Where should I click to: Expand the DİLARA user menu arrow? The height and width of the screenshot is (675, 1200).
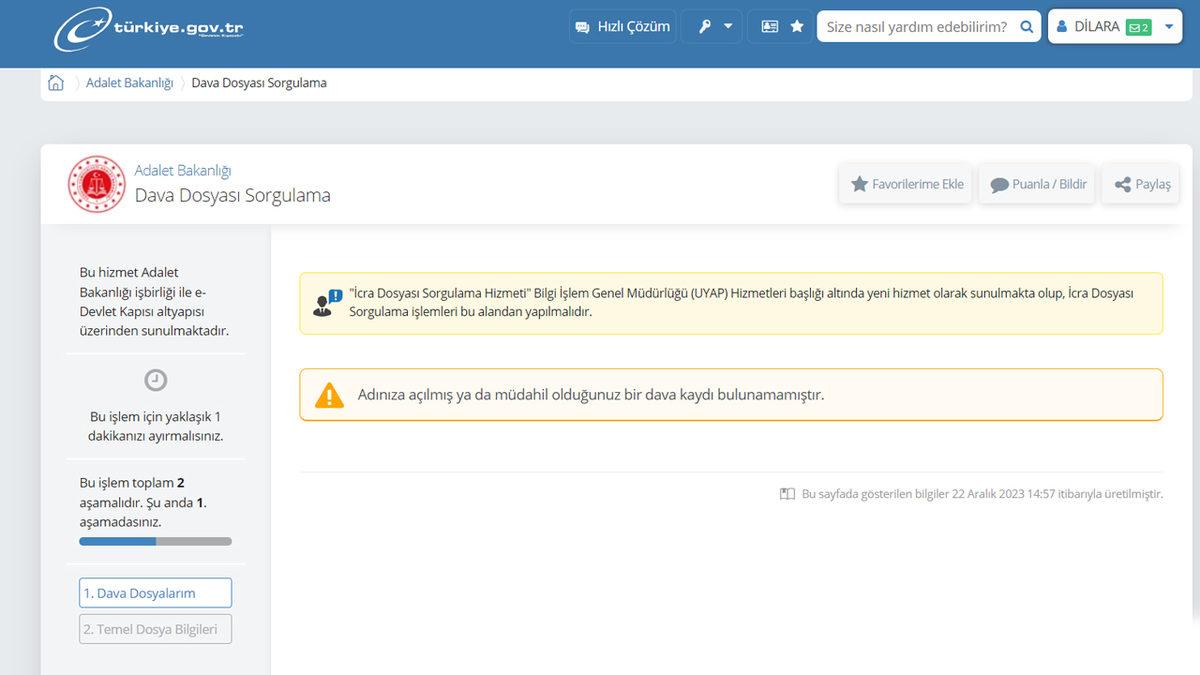[1169, 27]
